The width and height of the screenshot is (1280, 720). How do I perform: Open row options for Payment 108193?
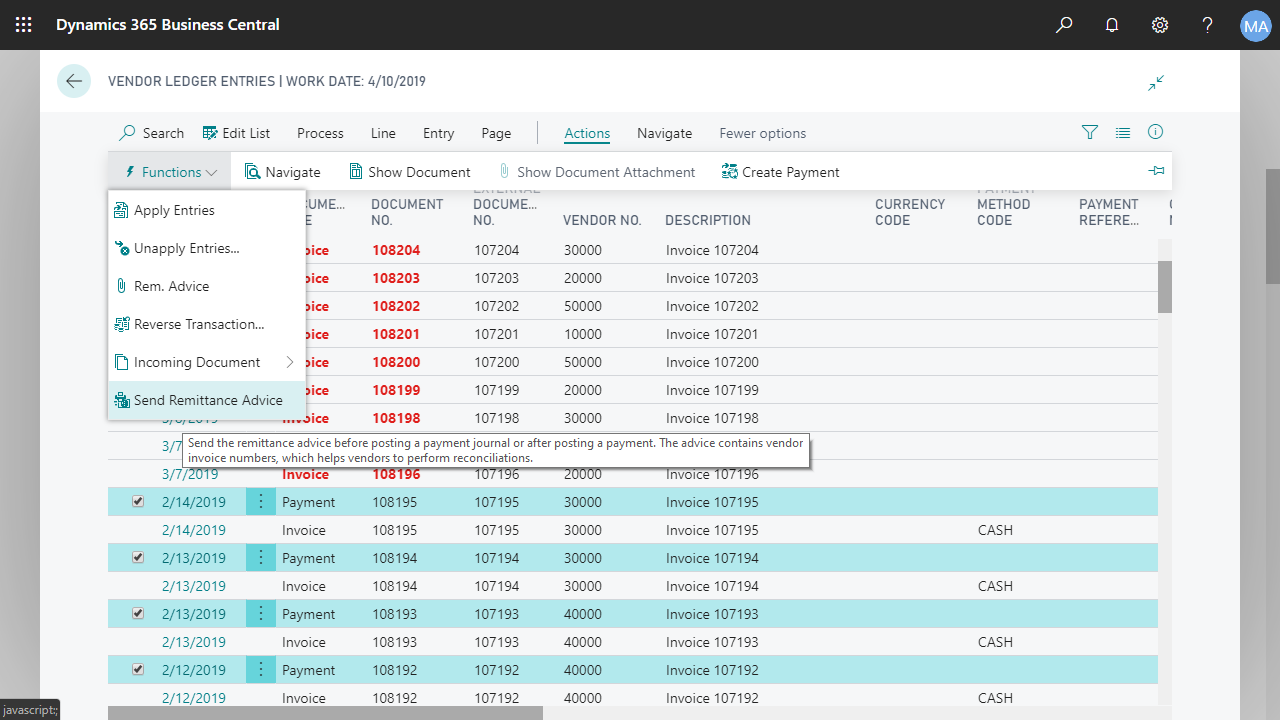point(261,614)
